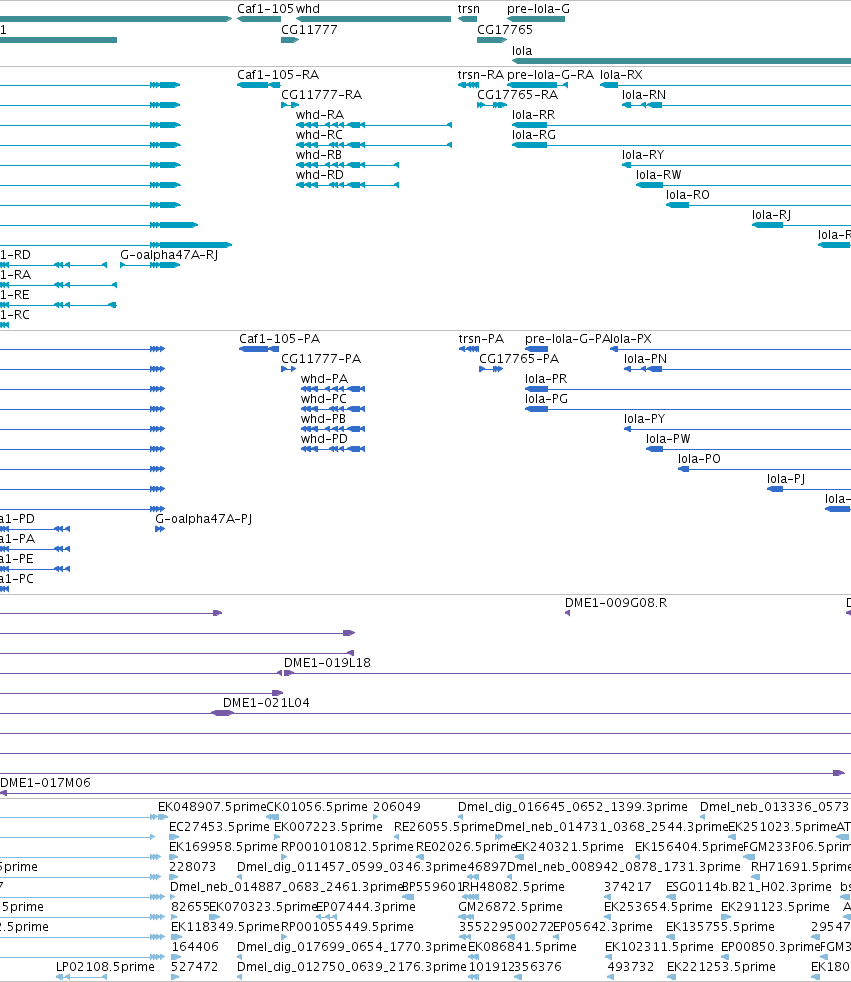
Task: Click the lola-RJ transcript label
Action: (771, 215)
